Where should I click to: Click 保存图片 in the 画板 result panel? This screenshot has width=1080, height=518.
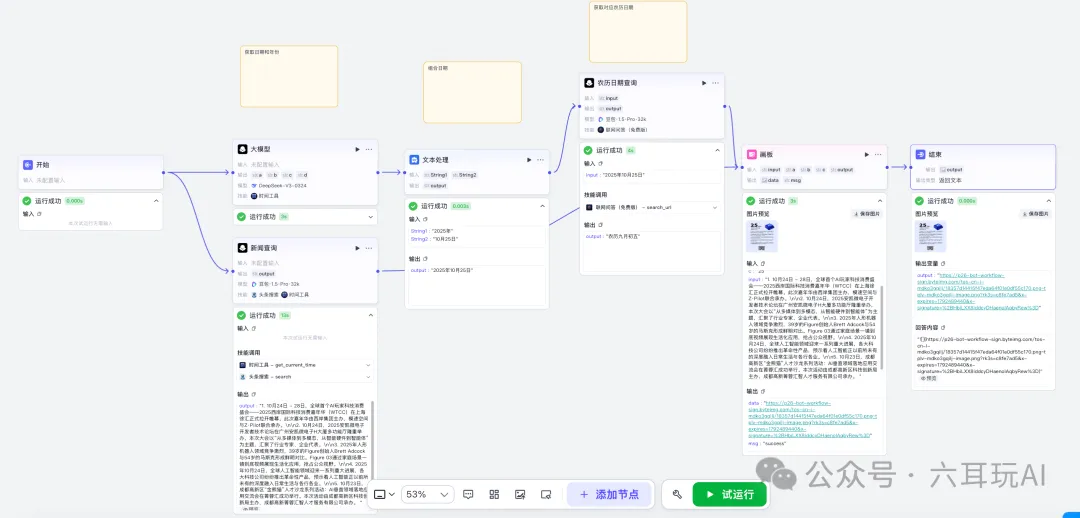[x=867, y=214]
